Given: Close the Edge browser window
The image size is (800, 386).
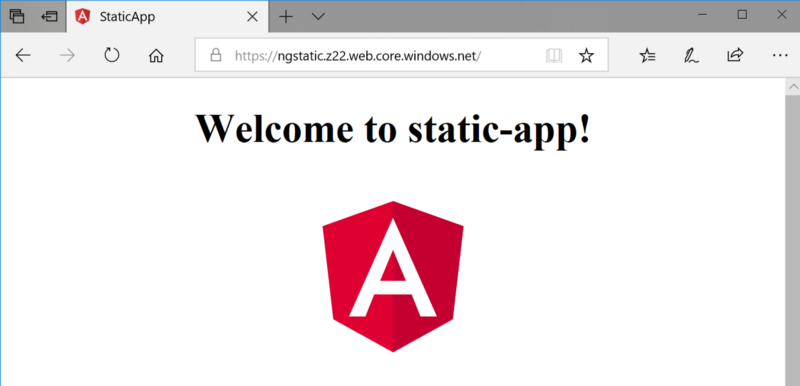Looking at the screenshot, I should click(781, 16).
